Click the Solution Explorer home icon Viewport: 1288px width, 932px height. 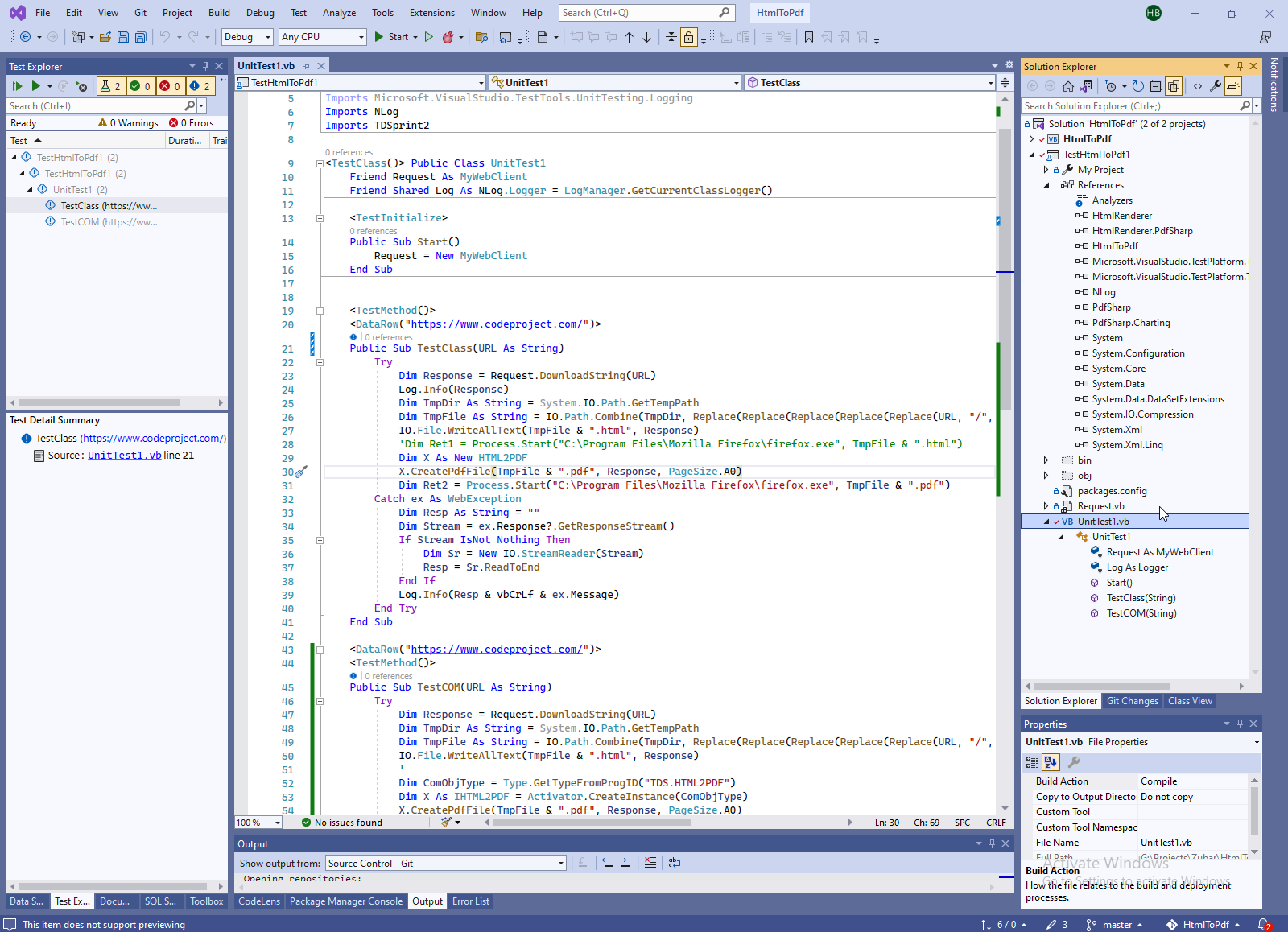(1068, 86)
